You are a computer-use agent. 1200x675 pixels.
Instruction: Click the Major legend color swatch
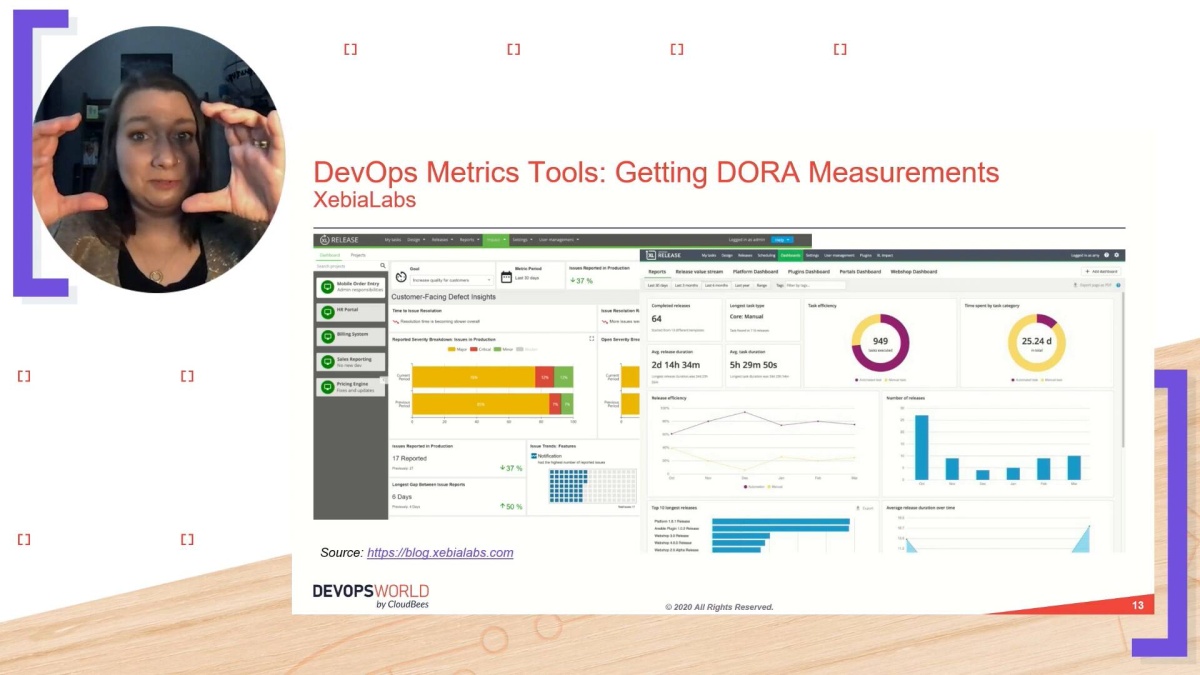pos(450,349)
